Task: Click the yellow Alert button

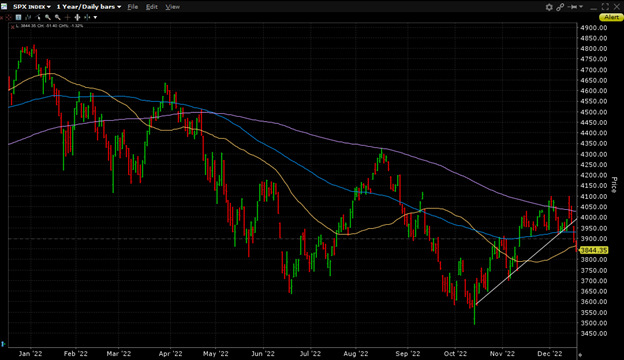Action: [x=611, y=17]
